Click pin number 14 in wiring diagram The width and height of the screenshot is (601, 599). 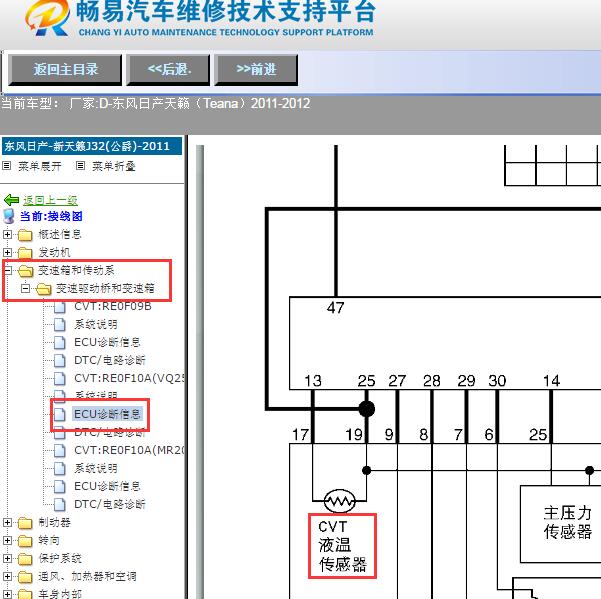click(552, 381)
